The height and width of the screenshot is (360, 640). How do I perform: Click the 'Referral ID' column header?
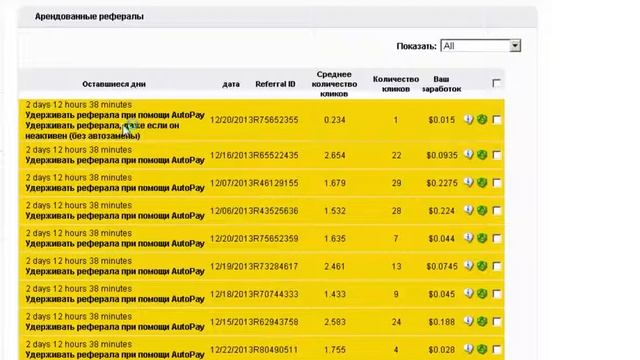pyautogui.click(x=275, y=84)
